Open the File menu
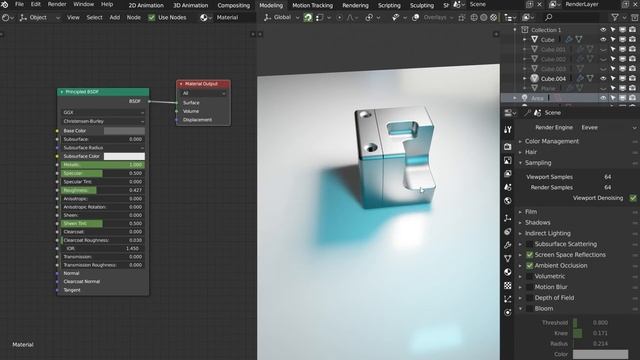 tap(19, 4)
